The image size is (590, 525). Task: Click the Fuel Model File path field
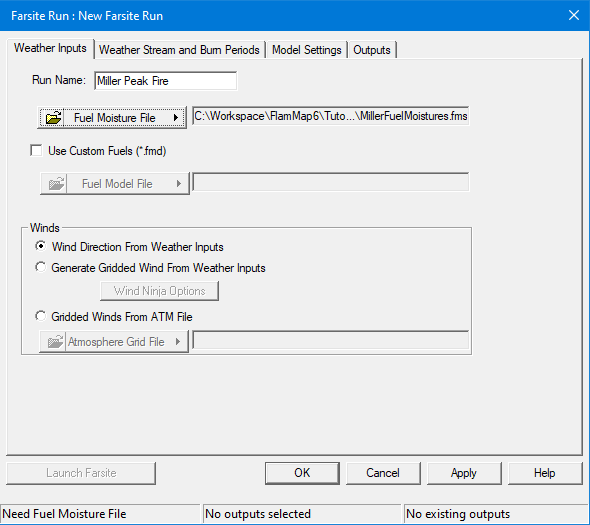point(331,182)
